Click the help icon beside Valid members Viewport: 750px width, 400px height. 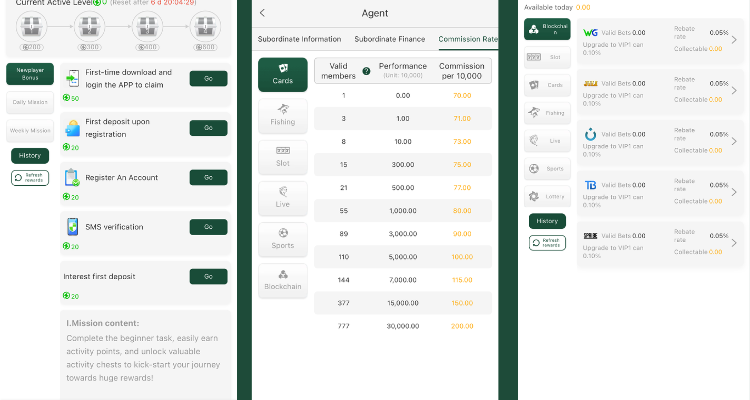pos(366,71)
